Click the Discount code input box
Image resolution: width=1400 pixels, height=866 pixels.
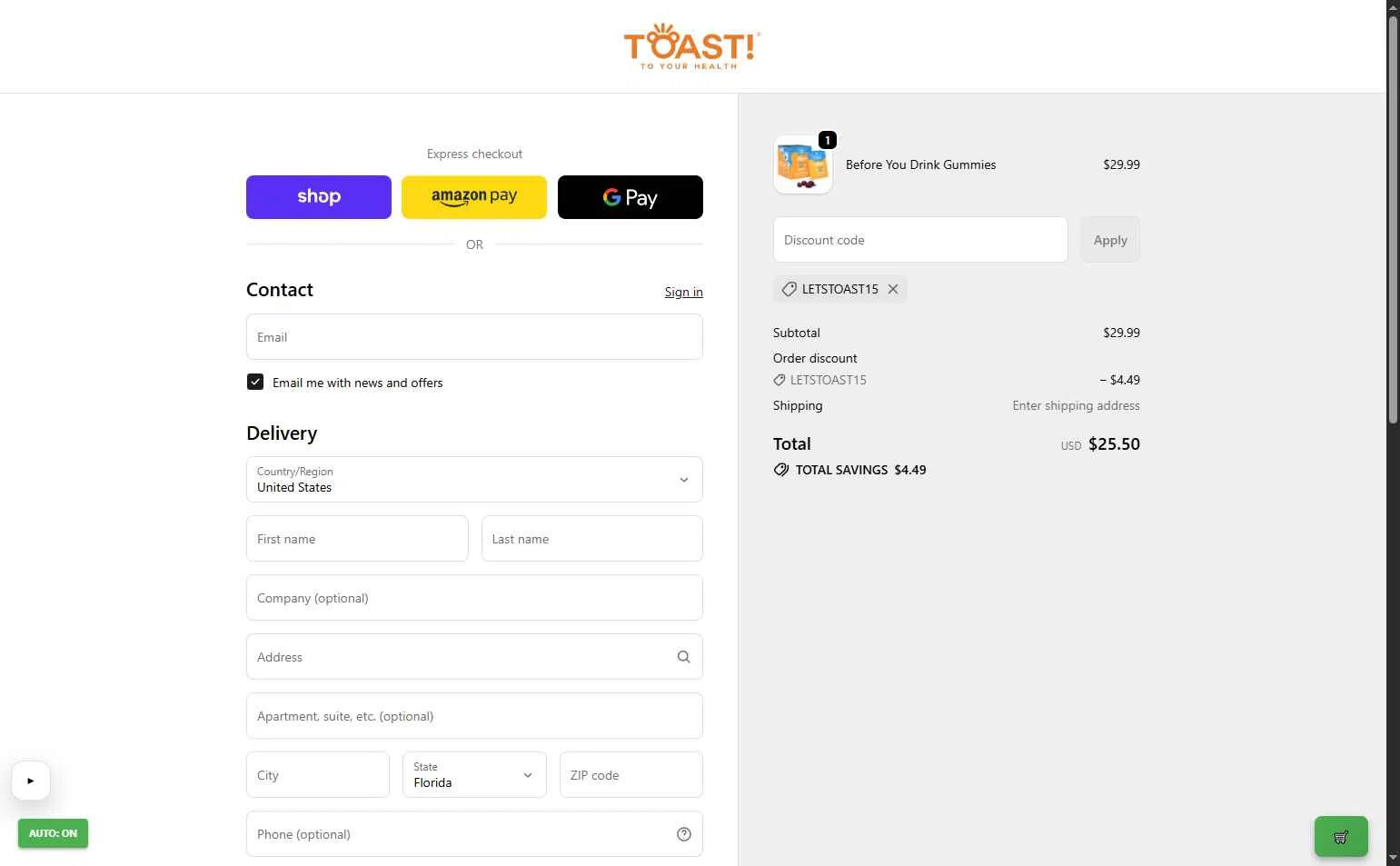[920, 240]
